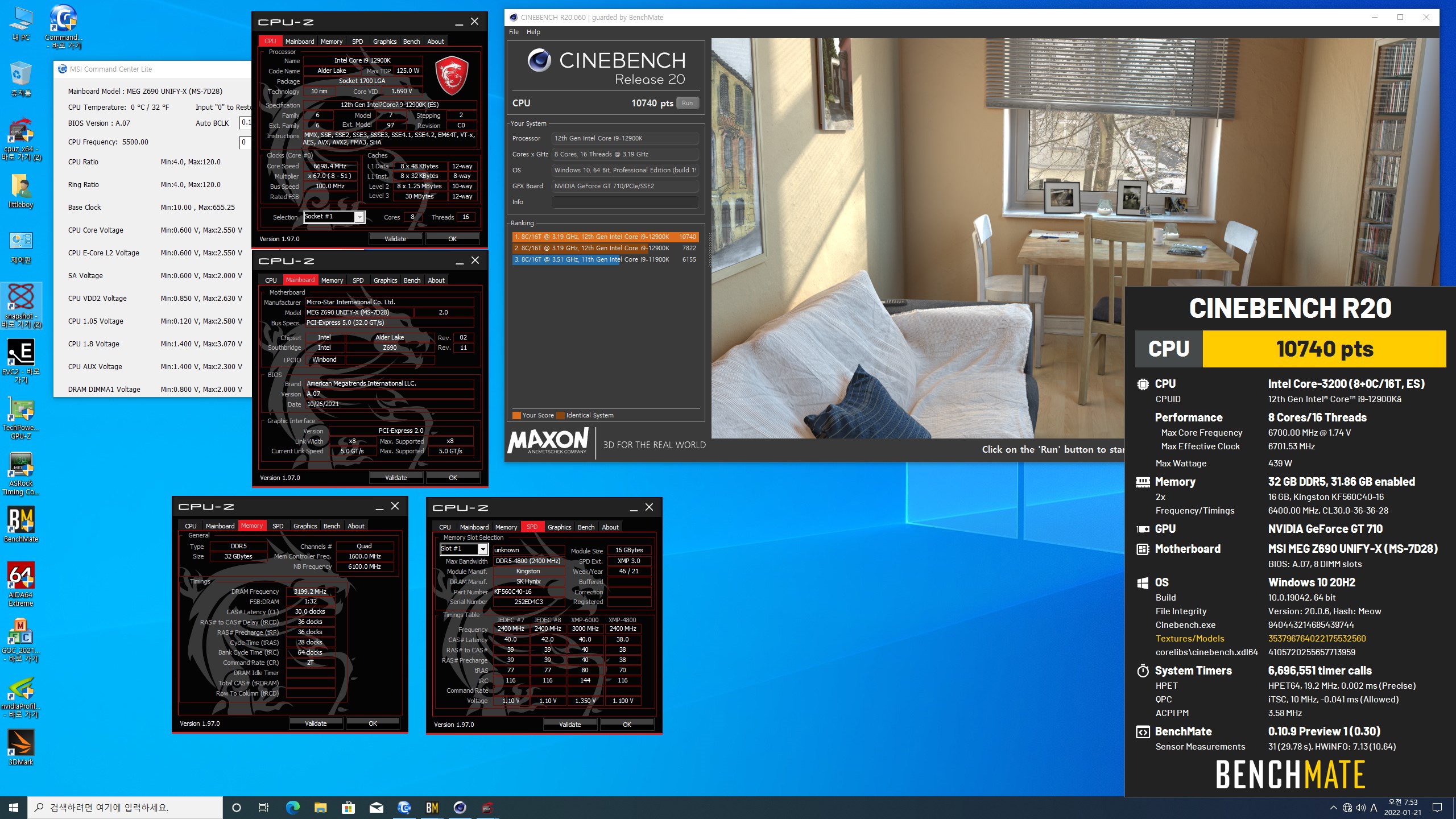
Task: Open the 제어판 control panel icon
Action: [x=21, y=246]
